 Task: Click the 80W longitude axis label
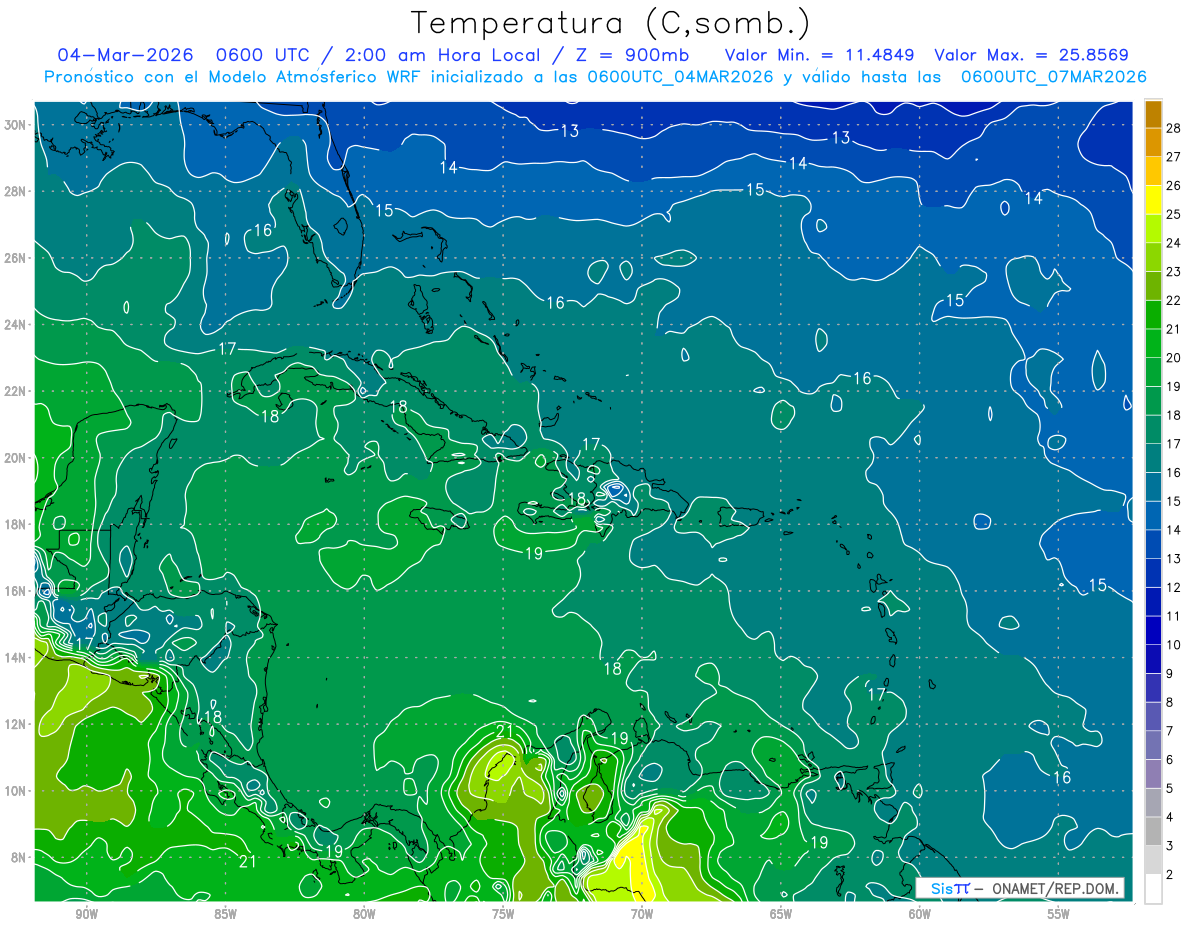pyautogui.click(x=364, y=914)
